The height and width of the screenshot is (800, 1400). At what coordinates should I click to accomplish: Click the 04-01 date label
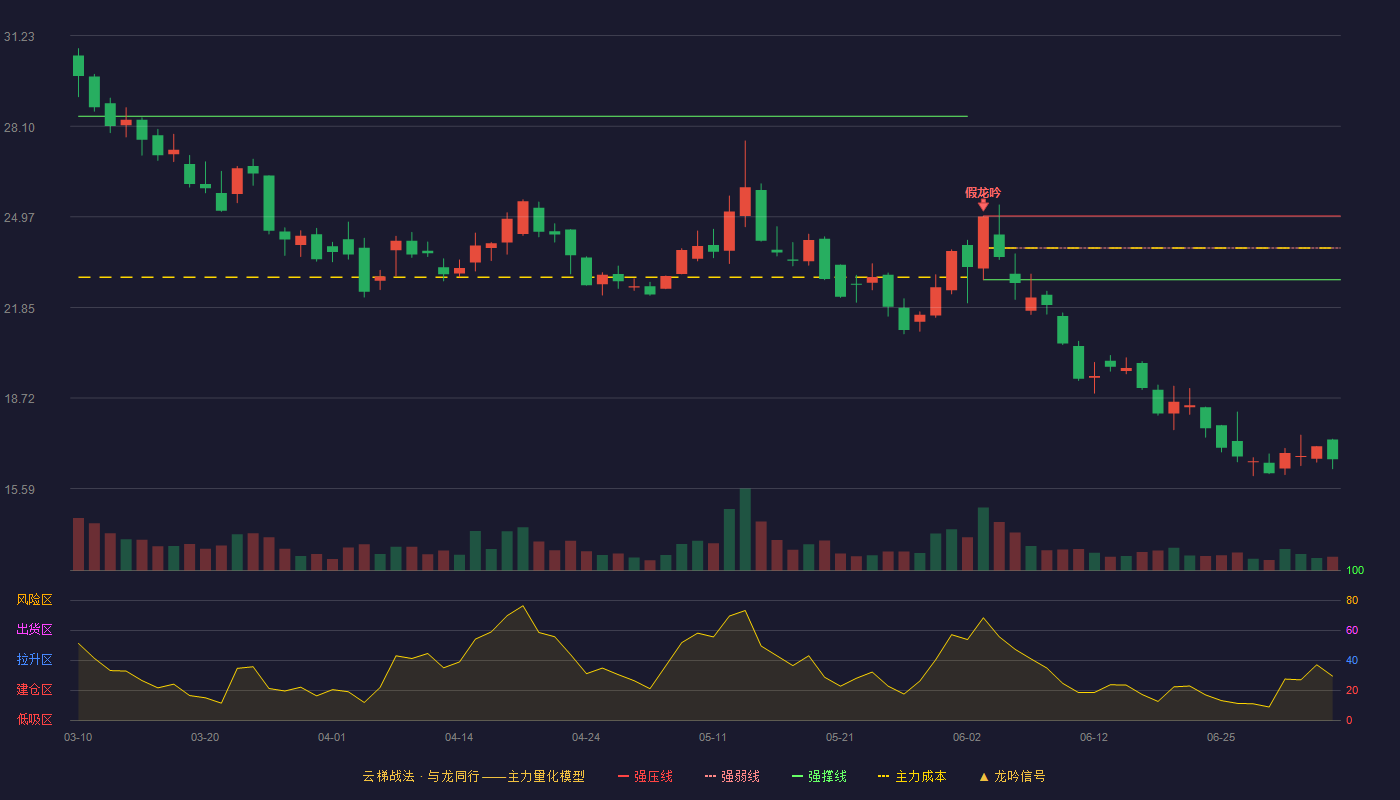332,737
